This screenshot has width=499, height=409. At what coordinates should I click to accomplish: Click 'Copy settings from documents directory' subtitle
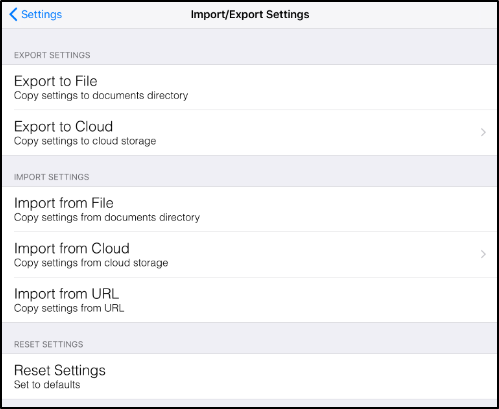(107, 218)
